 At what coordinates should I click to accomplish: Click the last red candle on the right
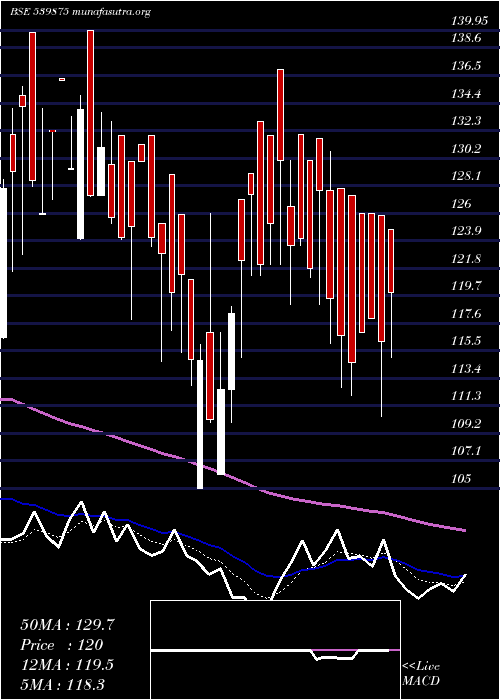click(391, 261)
